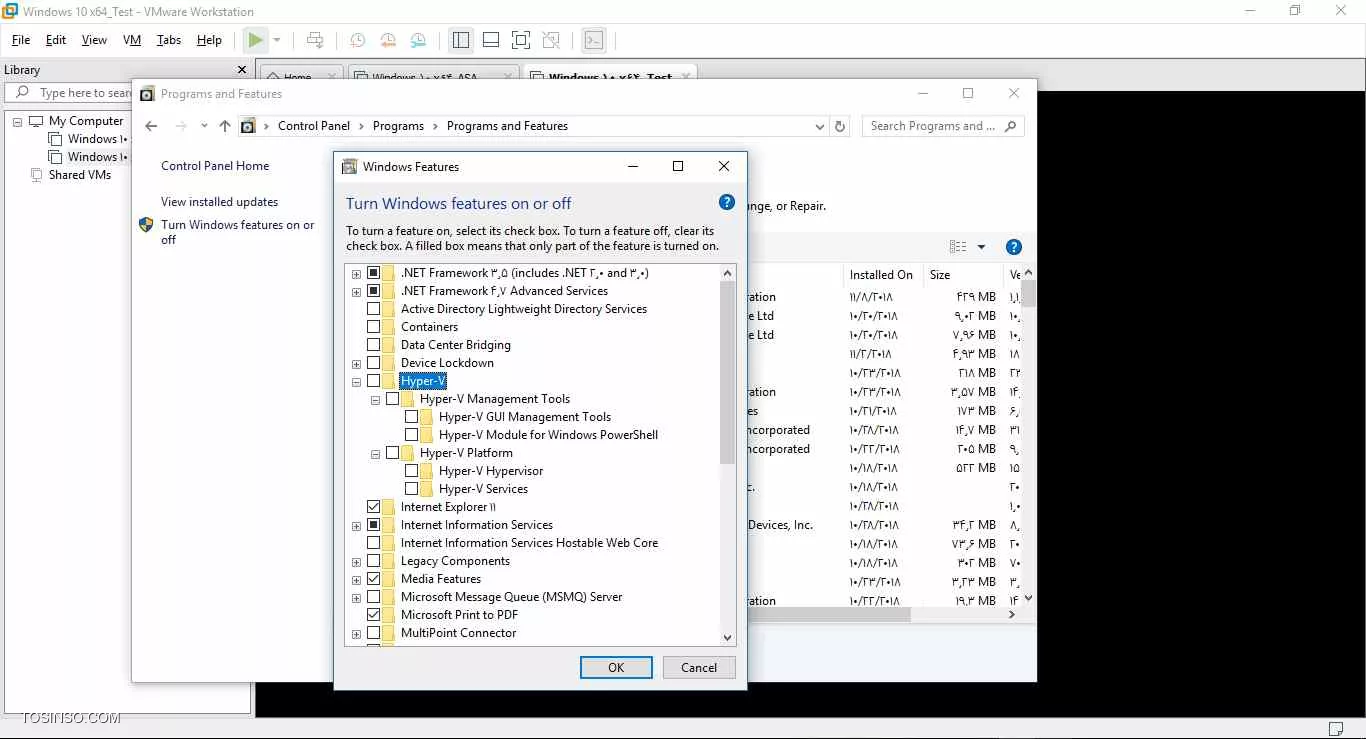
Task: Expand Internet Information Services node
Action: 356,526
